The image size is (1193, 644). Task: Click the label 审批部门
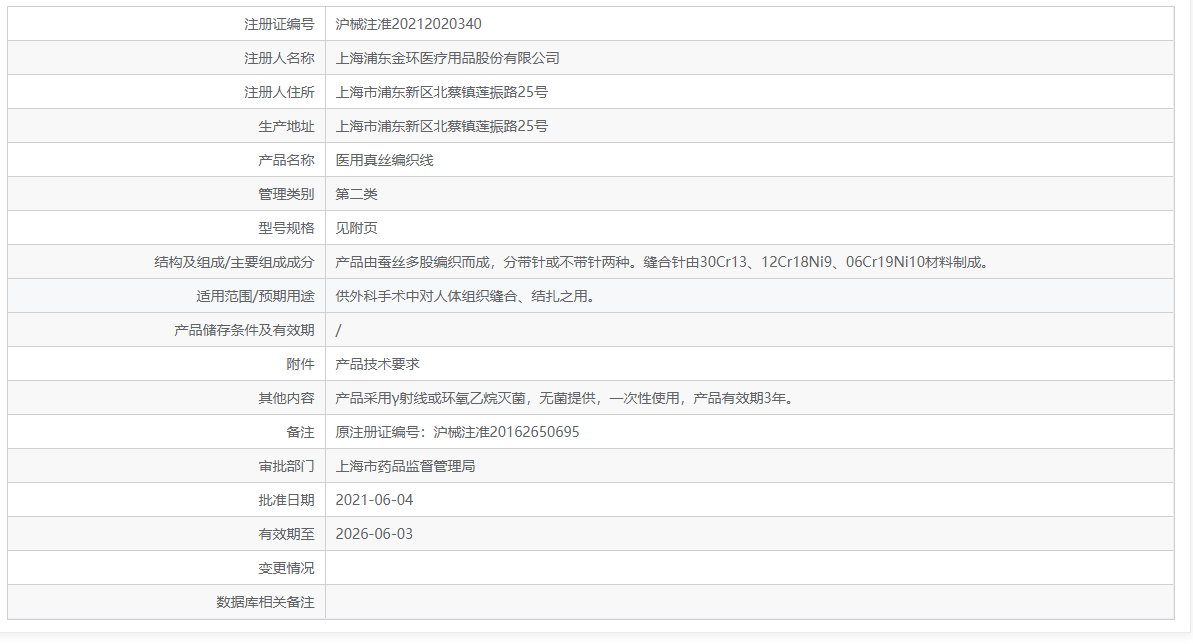(x=286, y=466)
